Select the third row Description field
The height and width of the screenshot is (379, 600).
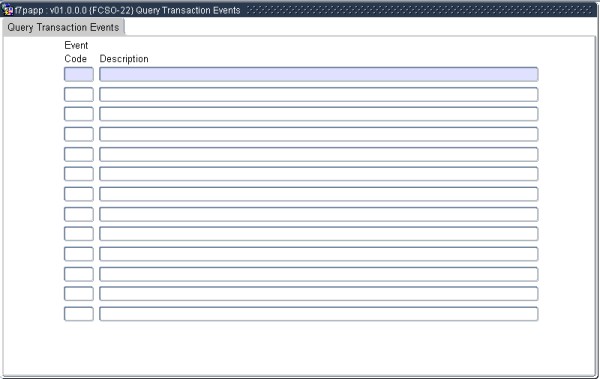pos(319,114)
